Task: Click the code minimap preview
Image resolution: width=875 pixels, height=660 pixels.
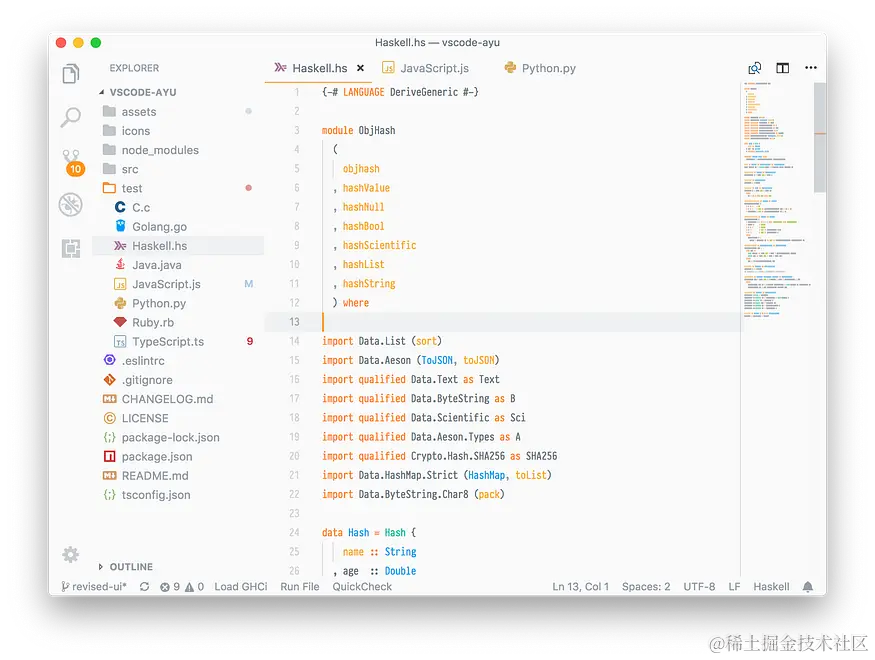Action: (777, 200)
